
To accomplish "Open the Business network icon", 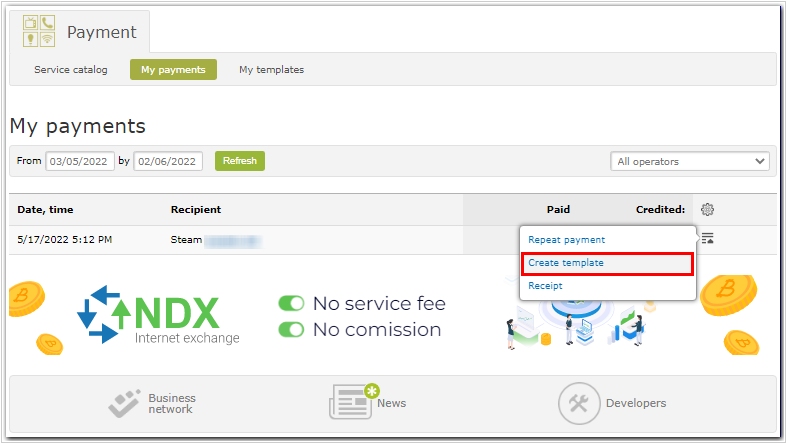I will click(126, 403).
